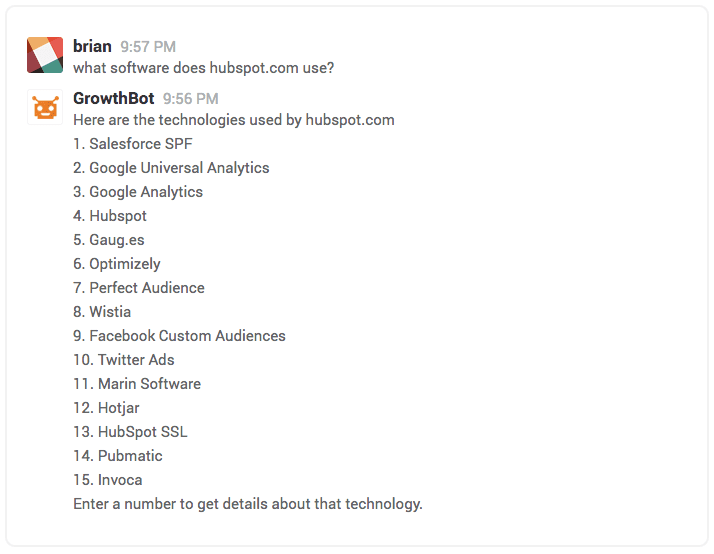Click the Invoca list entry

tap(108, 480)
